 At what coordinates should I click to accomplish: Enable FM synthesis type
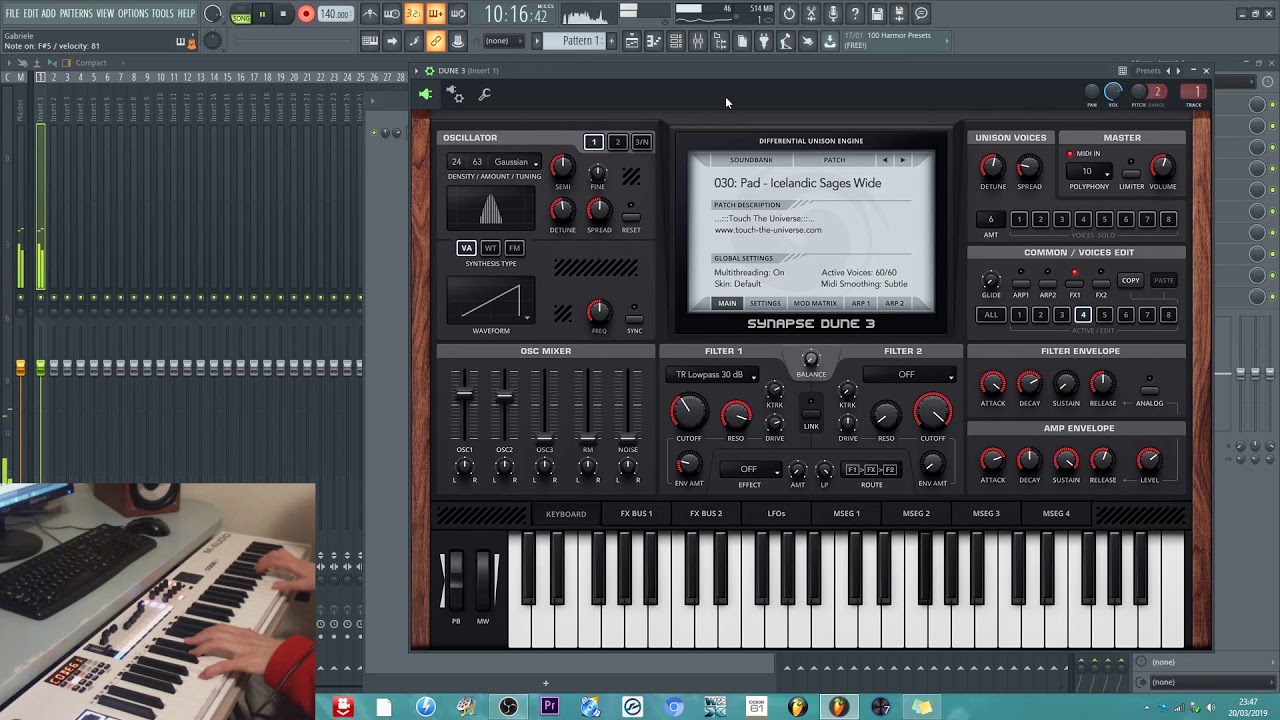514,248
